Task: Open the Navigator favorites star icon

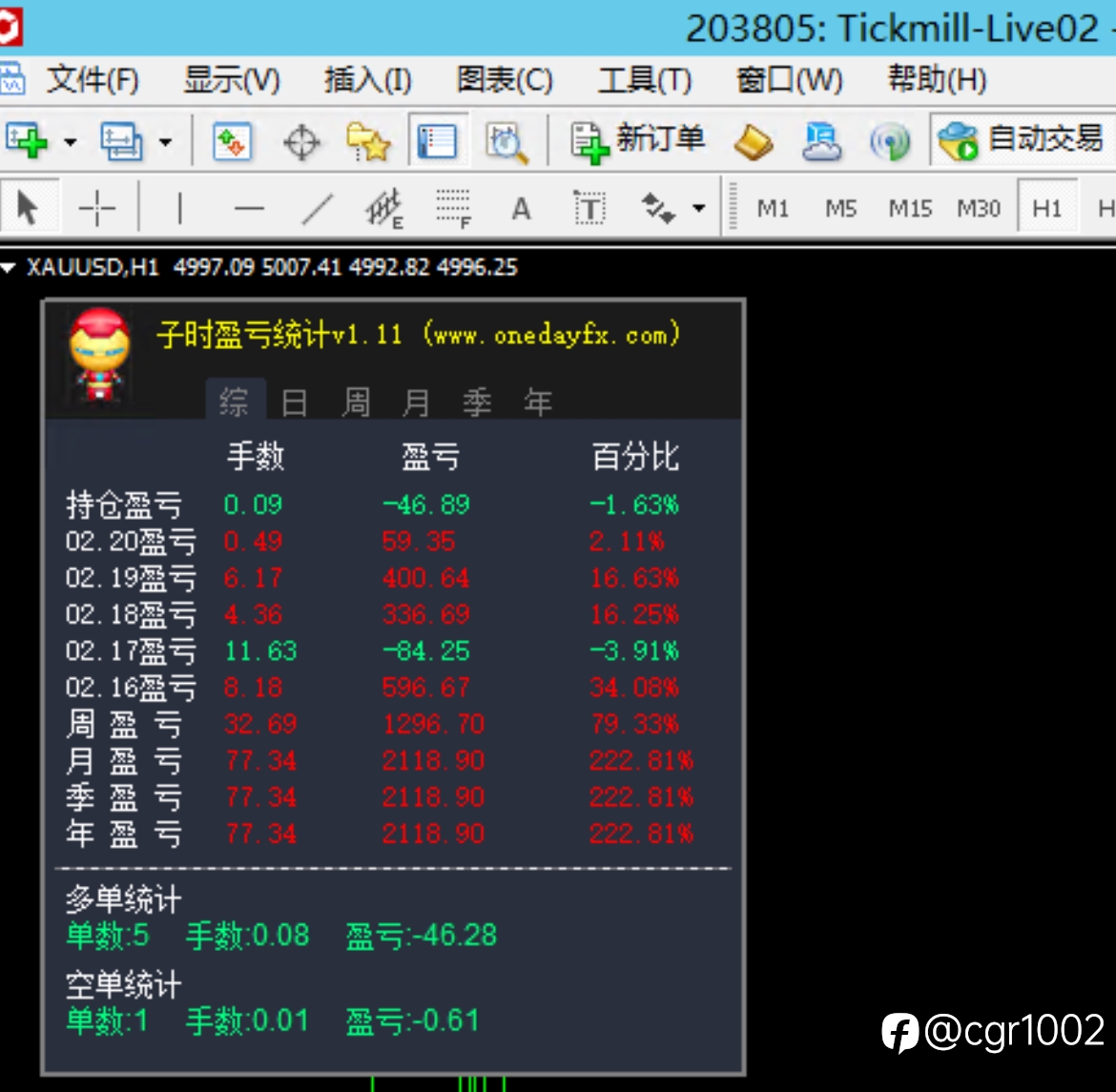Action: pos(369,142)
